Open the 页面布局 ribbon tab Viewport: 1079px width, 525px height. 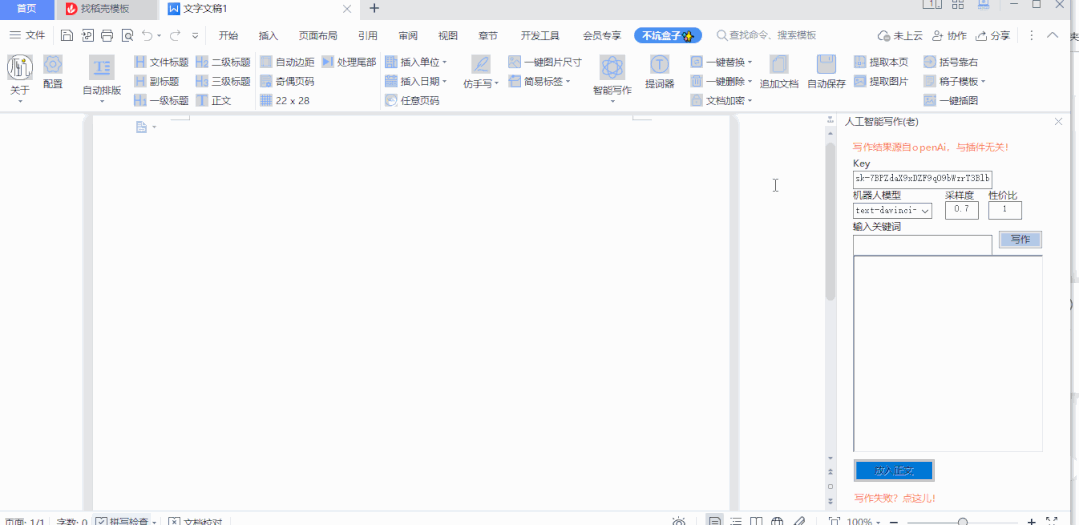pyautogui.click(x=318, y=36)
